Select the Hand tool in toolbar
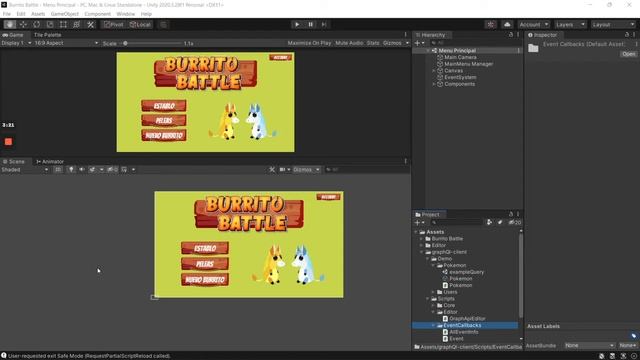 pos(10,24)
